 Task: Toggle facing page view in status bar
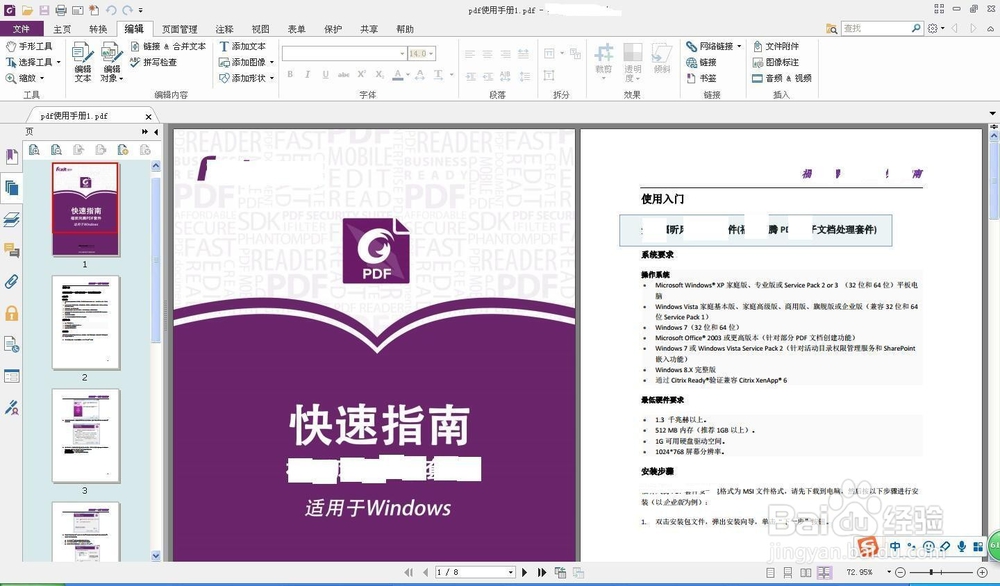pos(806,573)
